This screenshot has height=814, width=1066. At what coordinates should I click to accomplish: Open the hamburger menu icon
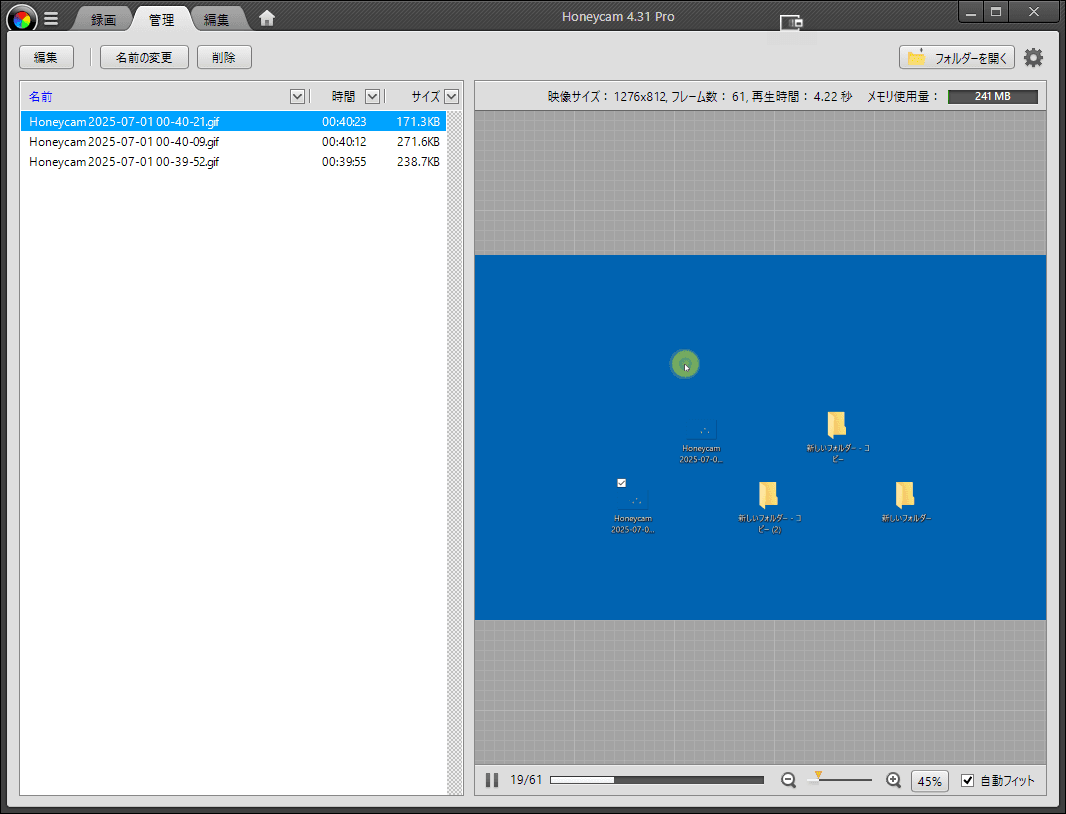tap(51, 18)
